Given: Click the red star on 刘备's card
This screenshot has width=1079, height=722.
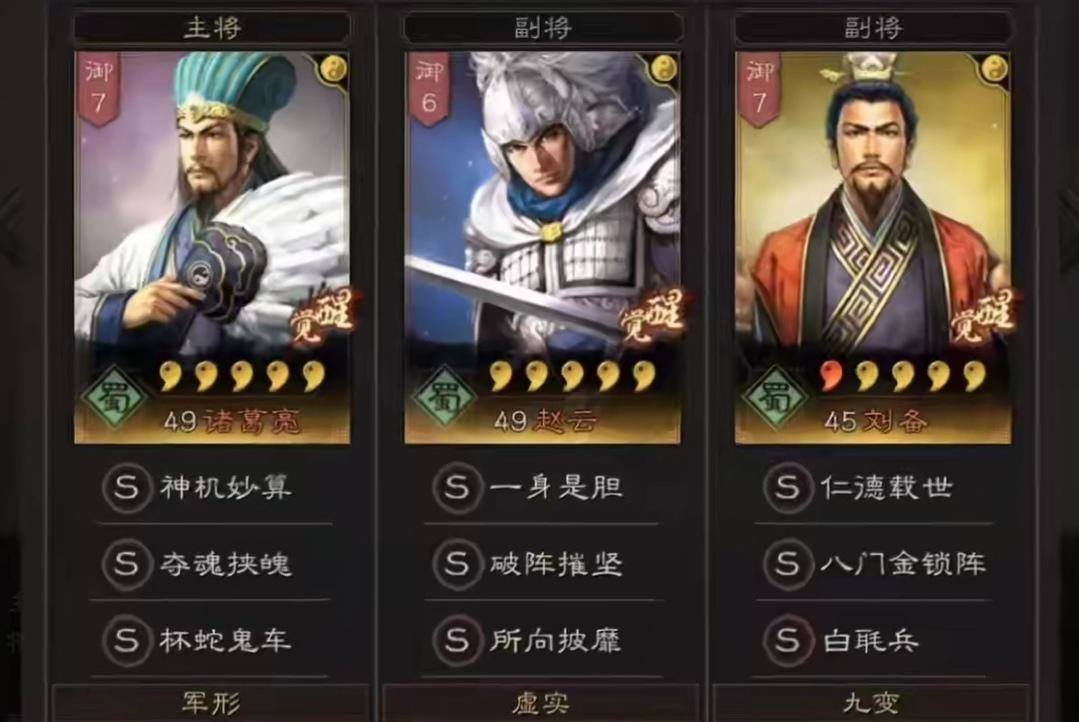Looking at the screenshot, I should 831,376.
